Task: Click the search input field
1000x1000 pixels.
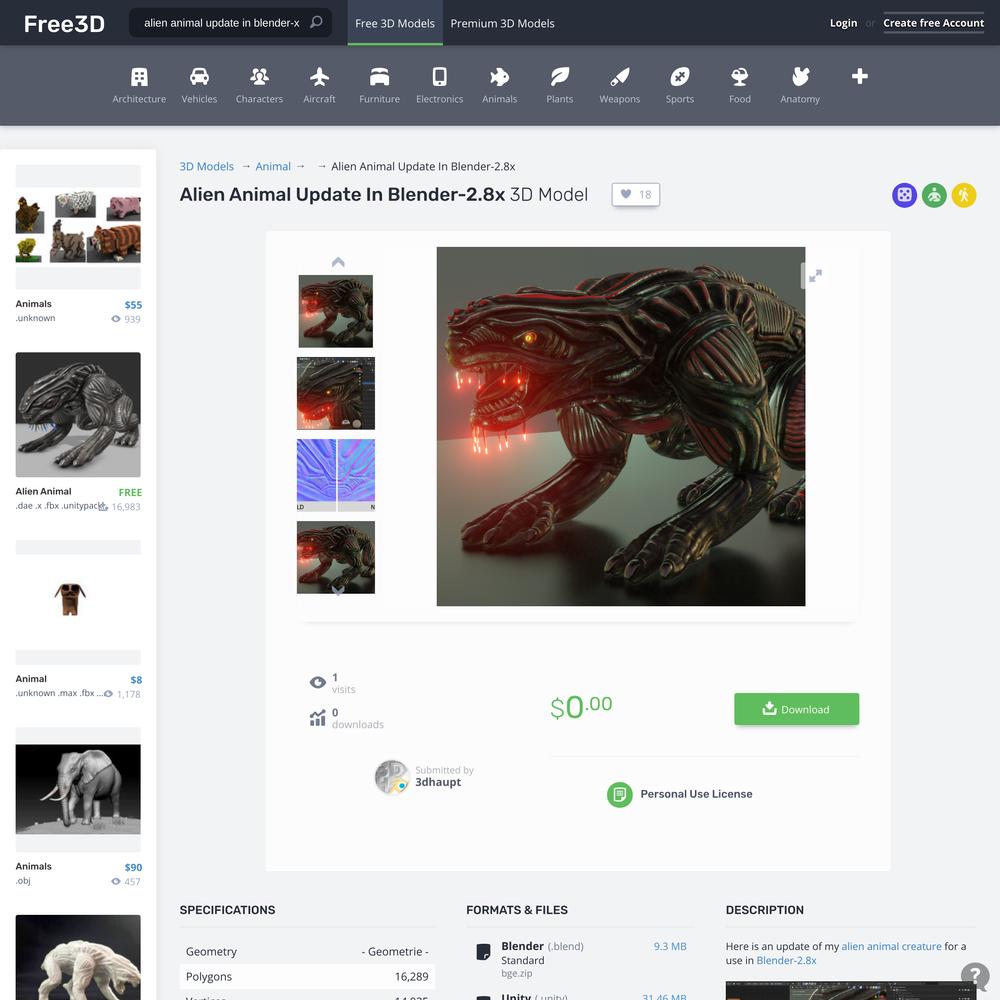Action: [x=222, y=23]
